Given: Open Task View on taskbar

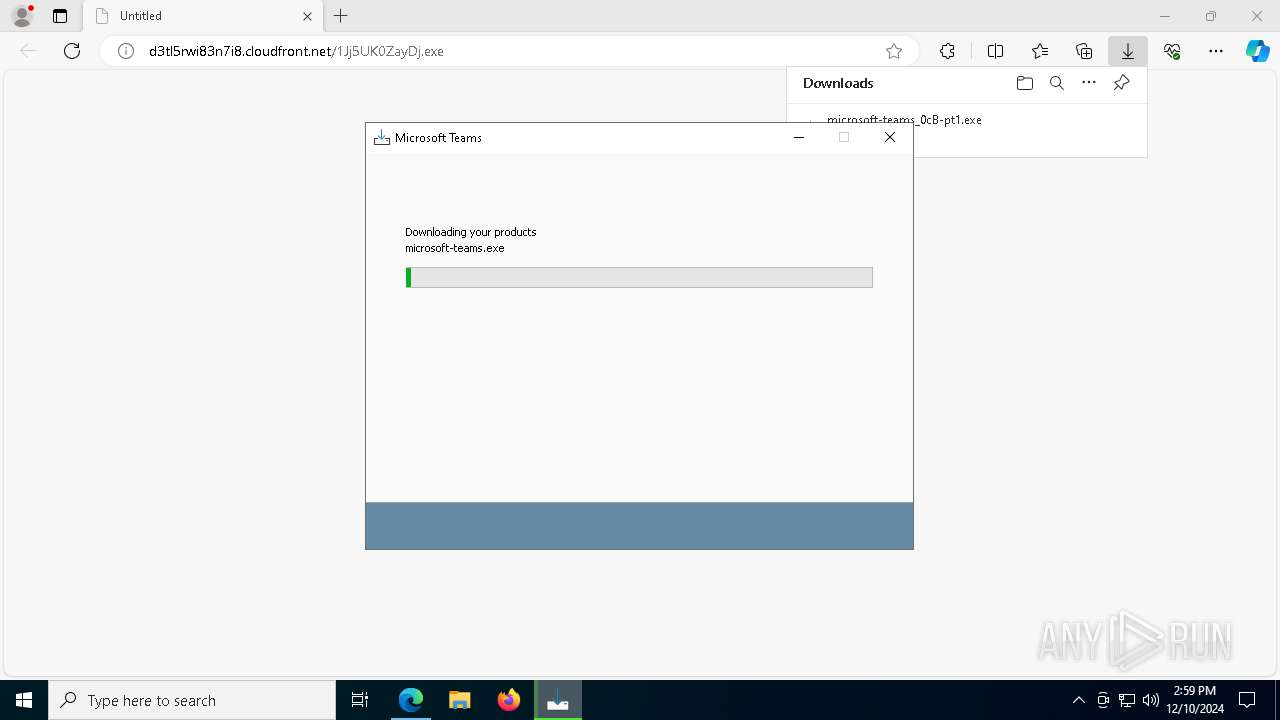Looking at the screenshot, I should click(x=360, y=700).
